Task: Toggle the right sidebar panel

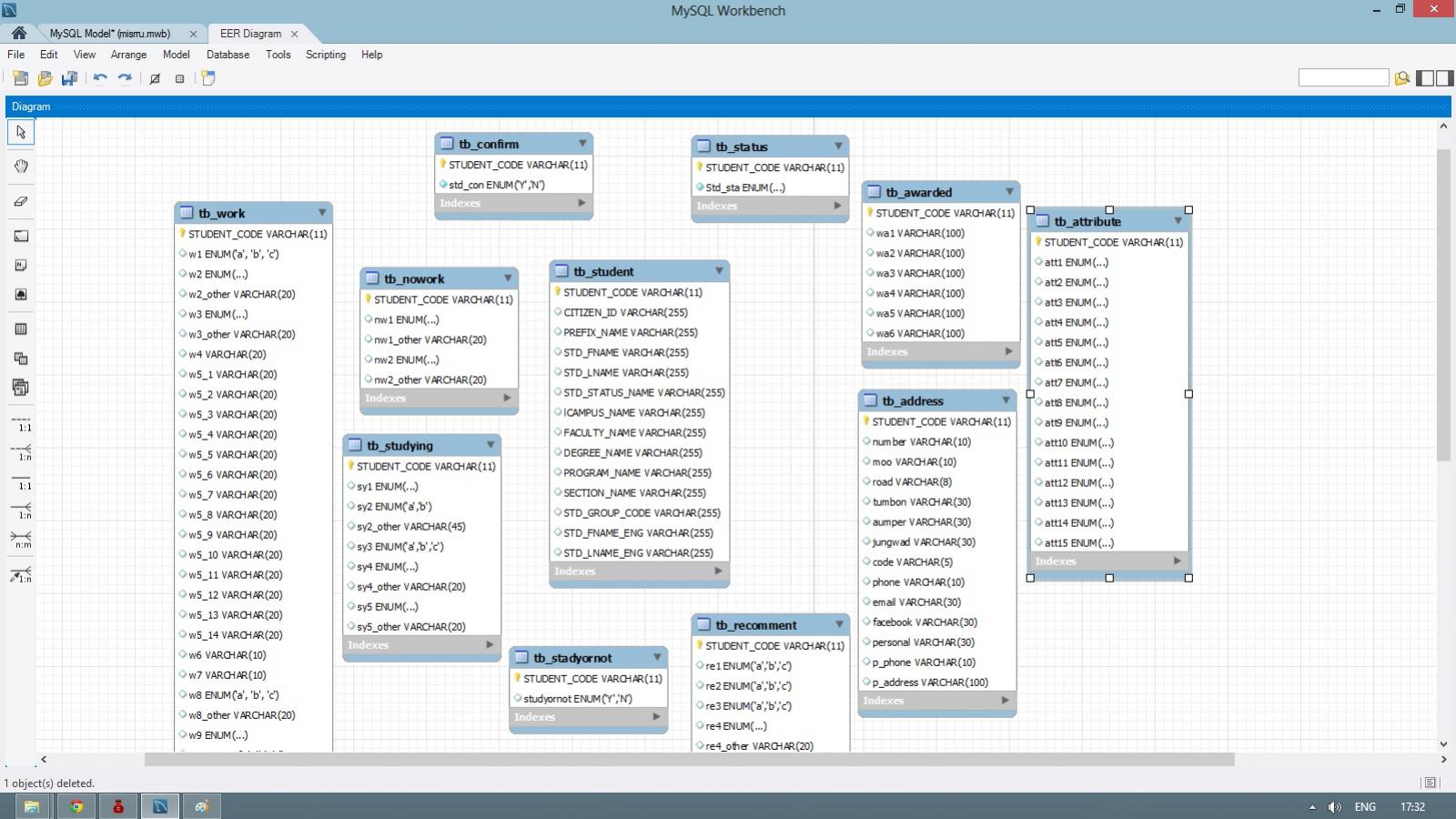Action: click(1444, 78)
